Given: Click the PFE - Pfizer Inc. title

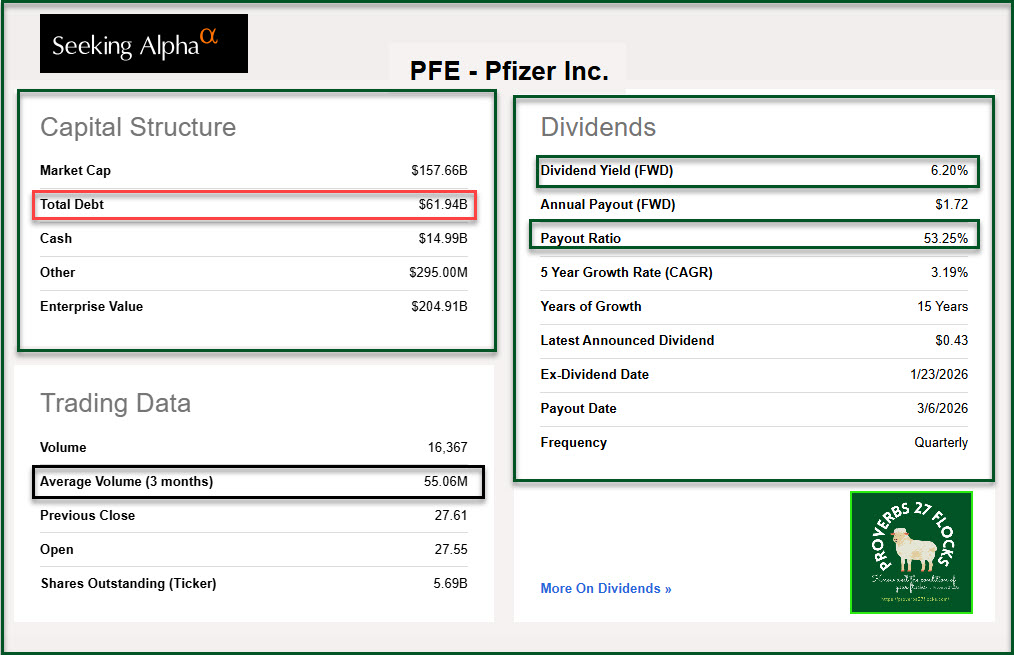Looking at the screenshot, I should (509, 71).
